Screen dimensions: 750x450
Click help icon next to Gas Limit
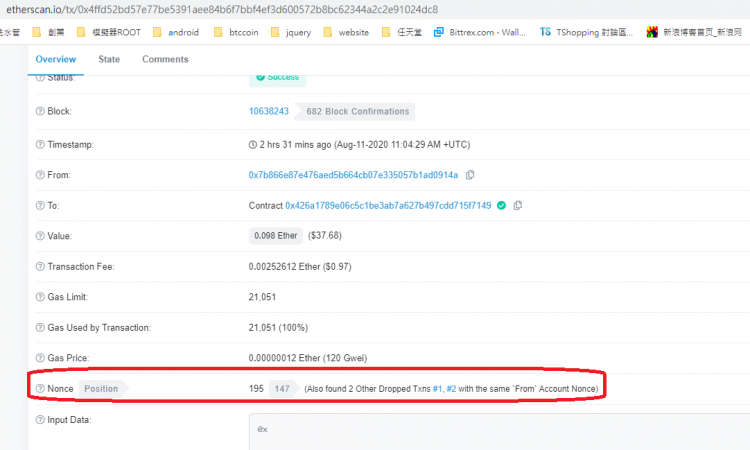40,297
